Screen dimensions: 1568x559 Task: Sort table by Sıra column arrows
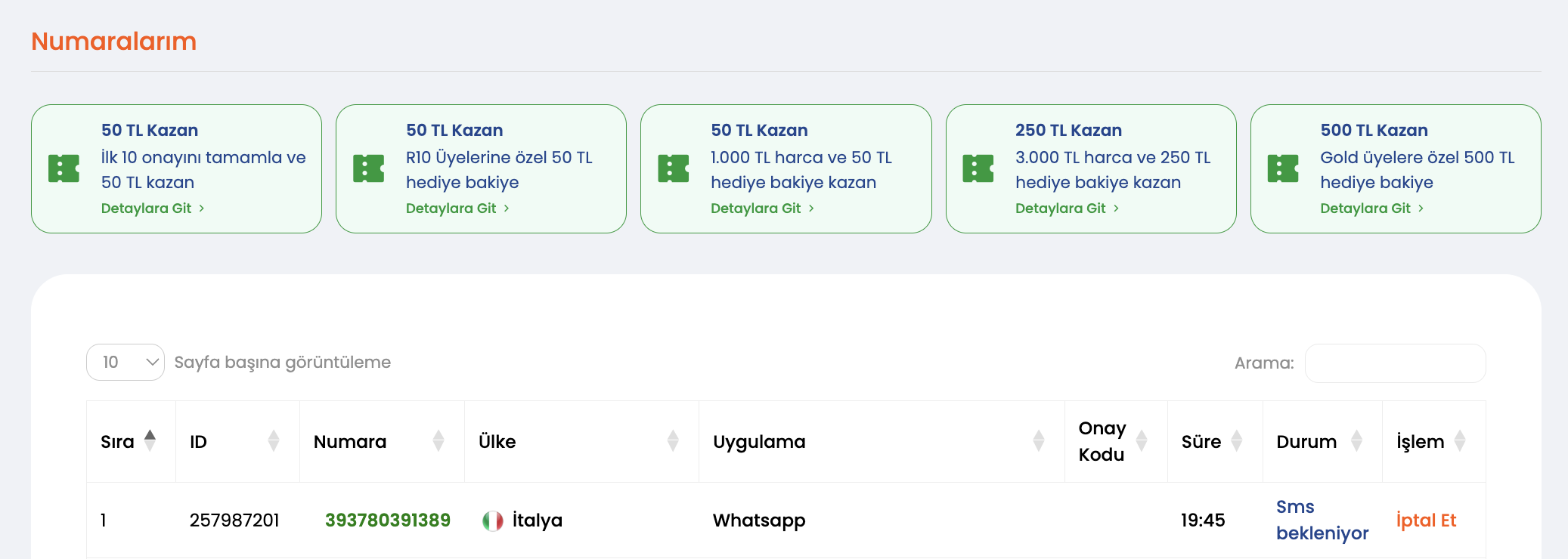(150, 441)
